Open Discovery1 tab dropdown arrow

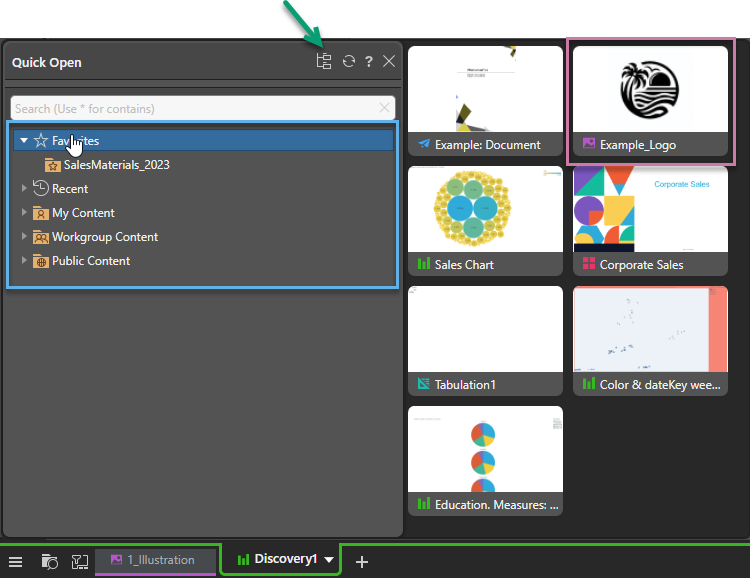[x=329, y=560]
